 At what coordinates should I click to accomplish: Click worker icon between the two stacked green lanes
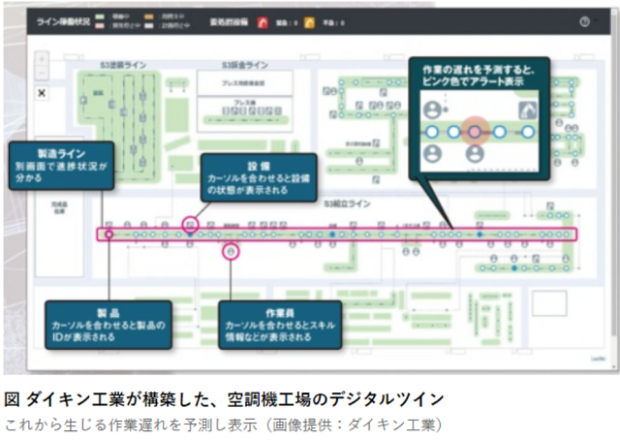pos(359,161)
